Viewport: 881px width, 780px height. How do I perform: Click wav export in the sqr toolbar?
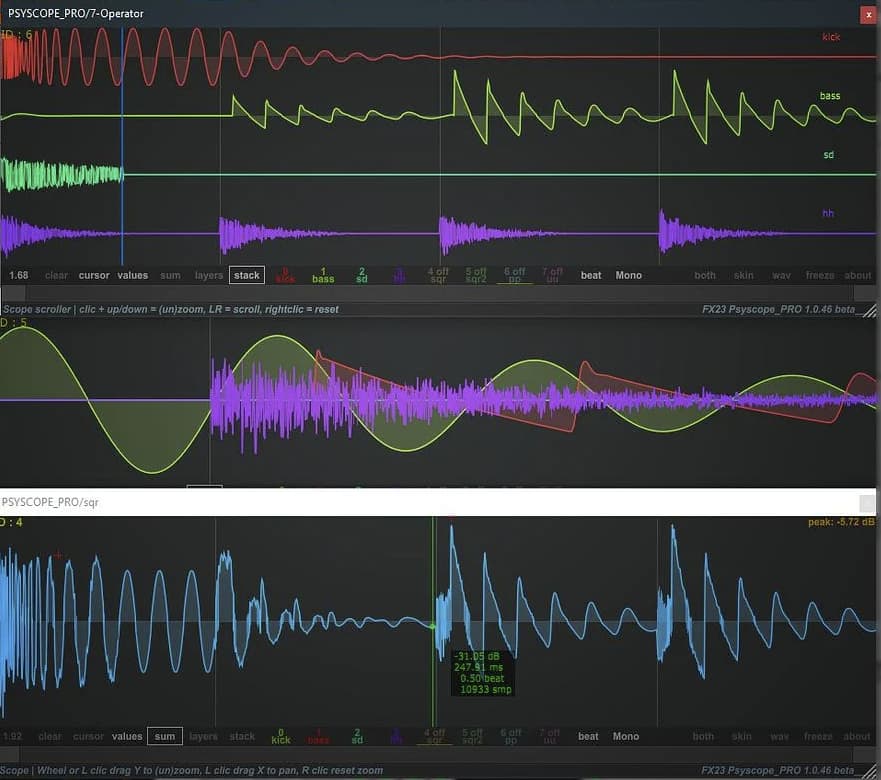[779, 737]
